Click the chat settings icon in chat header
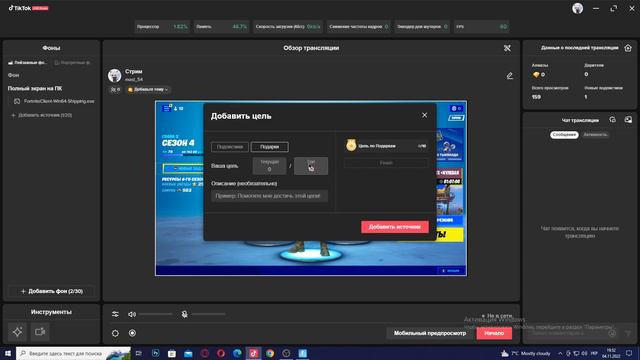 pos(612,120)
